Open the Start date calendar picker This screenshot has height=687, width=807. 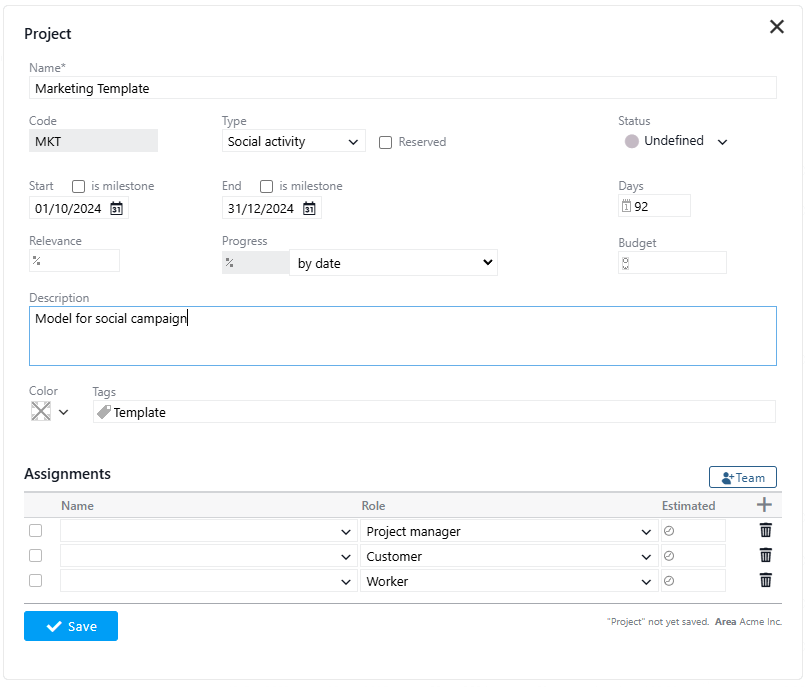coord(116,208)
